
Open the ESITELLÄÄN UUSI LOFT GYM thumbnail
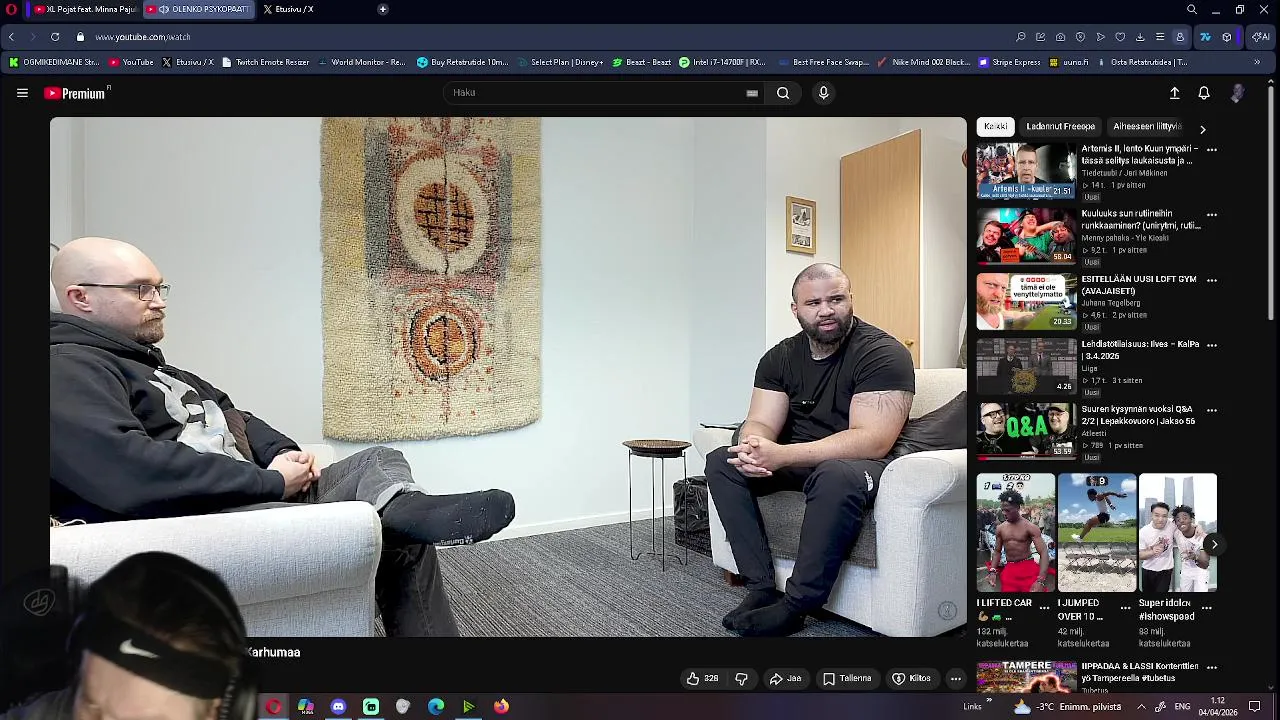[1025, 301]
